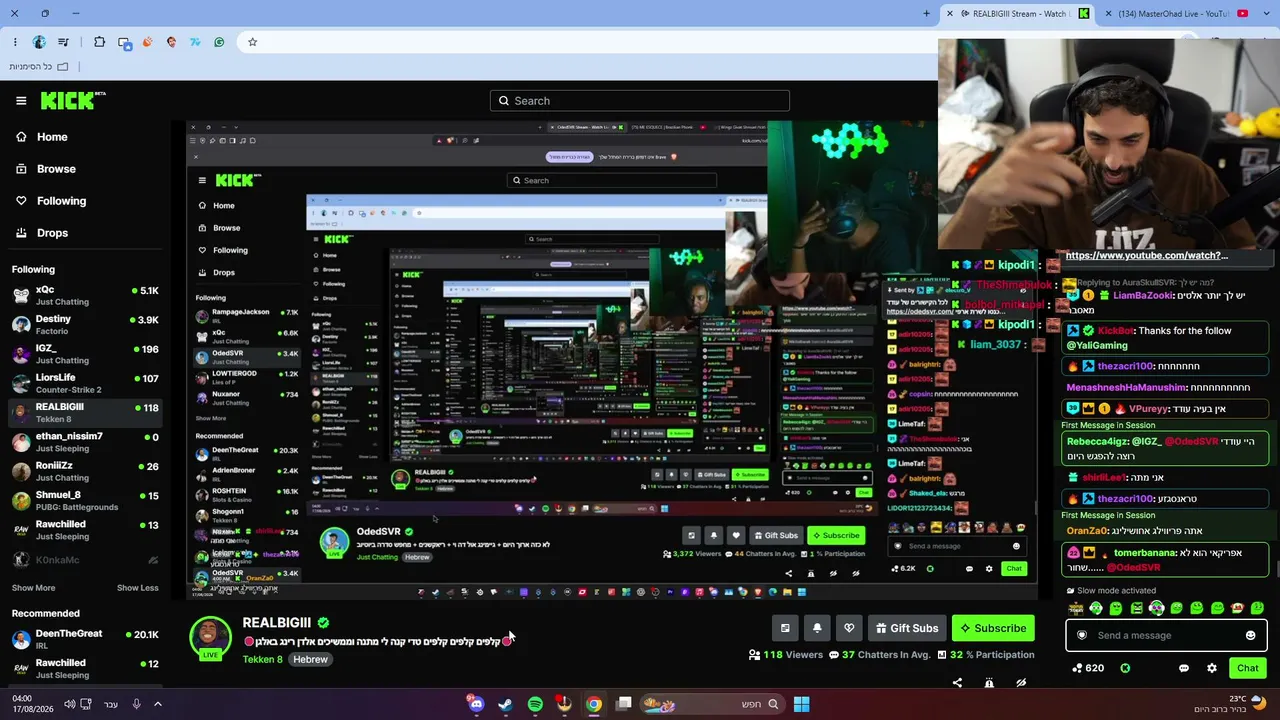The height and width of the screenshot is (720, 1280).
Task: Open the bookmarks folder in bookmarks bar
Action: click(39, 67)
